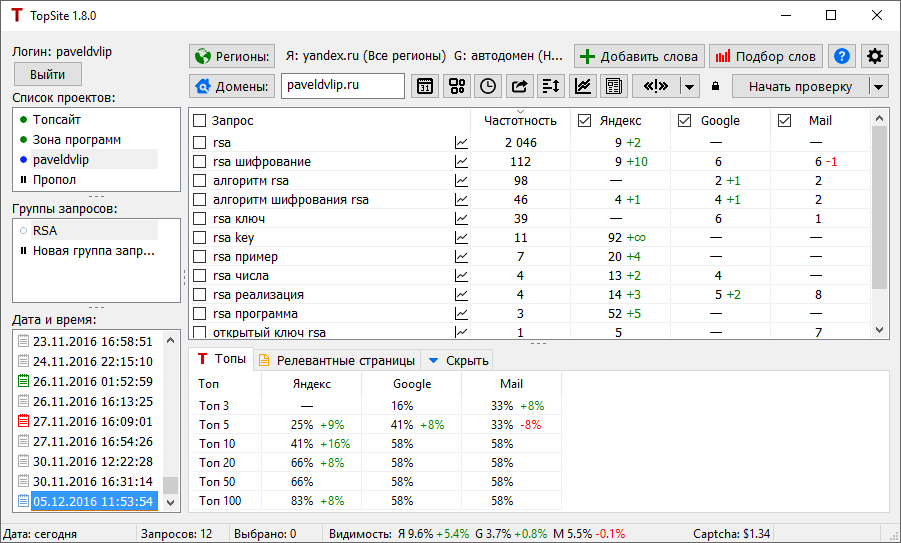Click up arrow in date list scrollbar
Viewport: 901px width, 543px height.
170,340
